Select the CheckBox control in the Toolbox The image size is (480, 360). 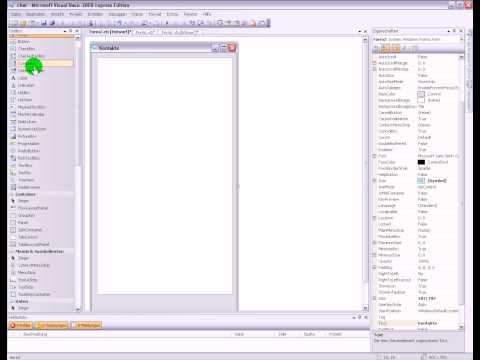click(41, 49)
